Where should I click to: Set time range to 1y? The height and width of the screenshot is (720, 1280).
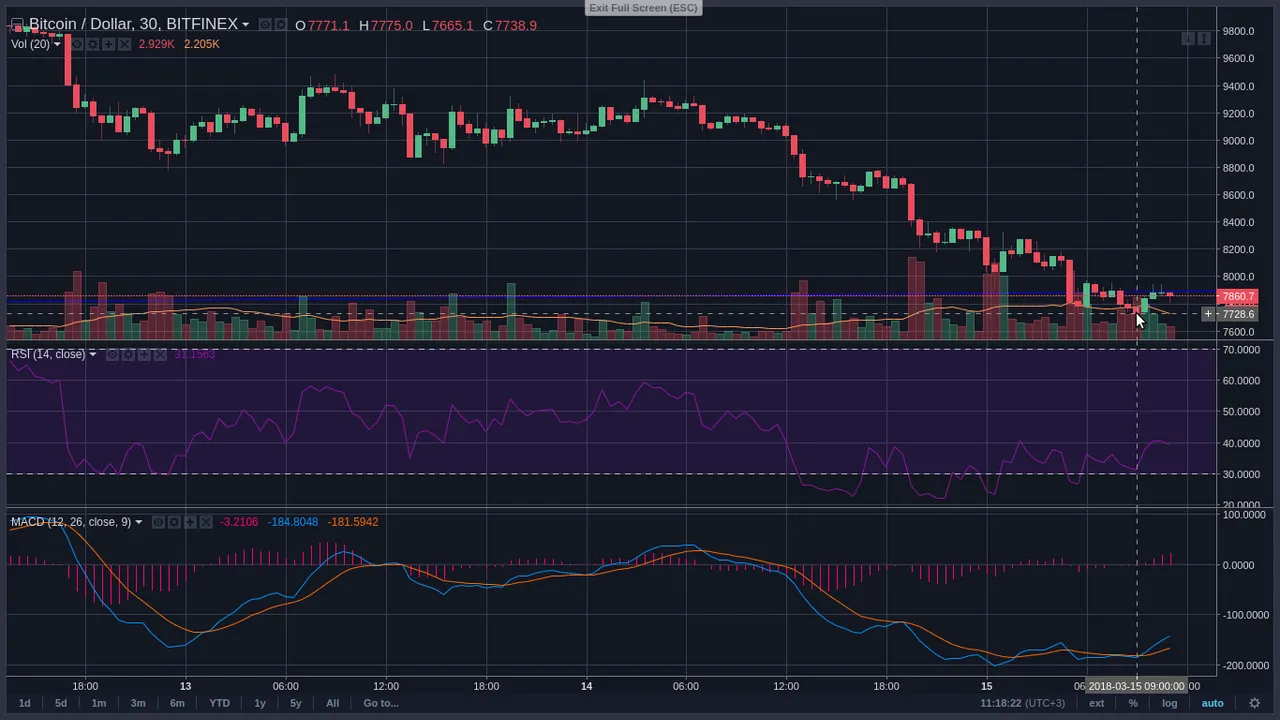tap(260, 703)
